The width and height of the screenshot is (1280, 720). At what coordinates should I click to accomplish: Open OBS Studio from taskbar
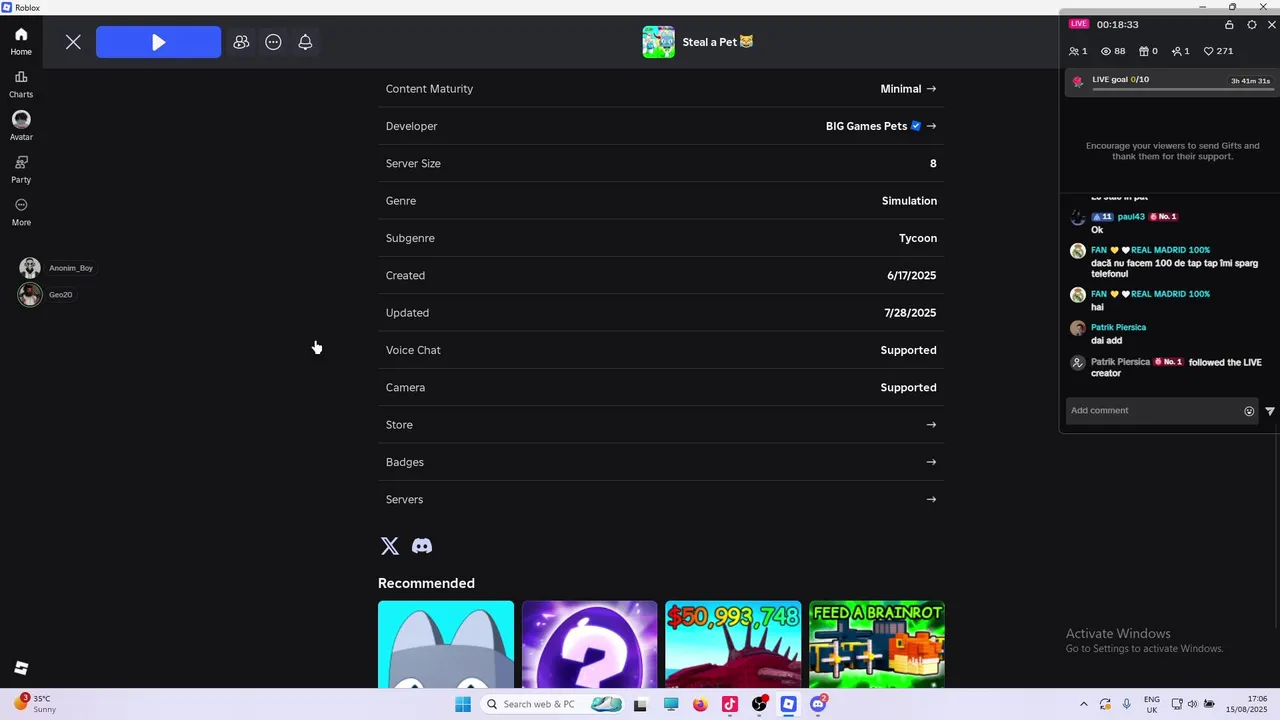760,704
